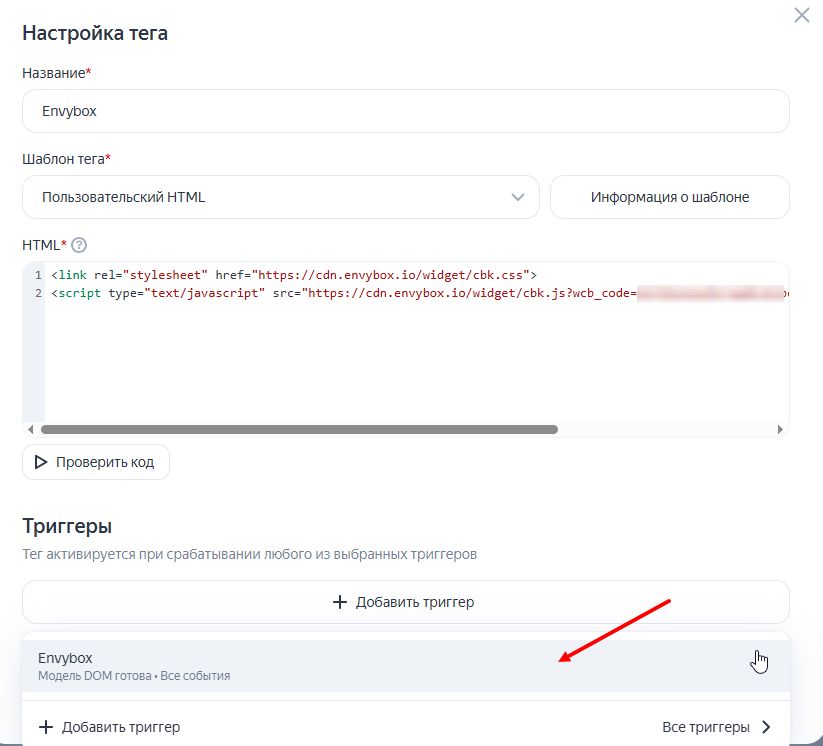Click the wide Добавить триггер button under Триггеры
Viewport: 823px width, 746px height.
tap(405, 602)
